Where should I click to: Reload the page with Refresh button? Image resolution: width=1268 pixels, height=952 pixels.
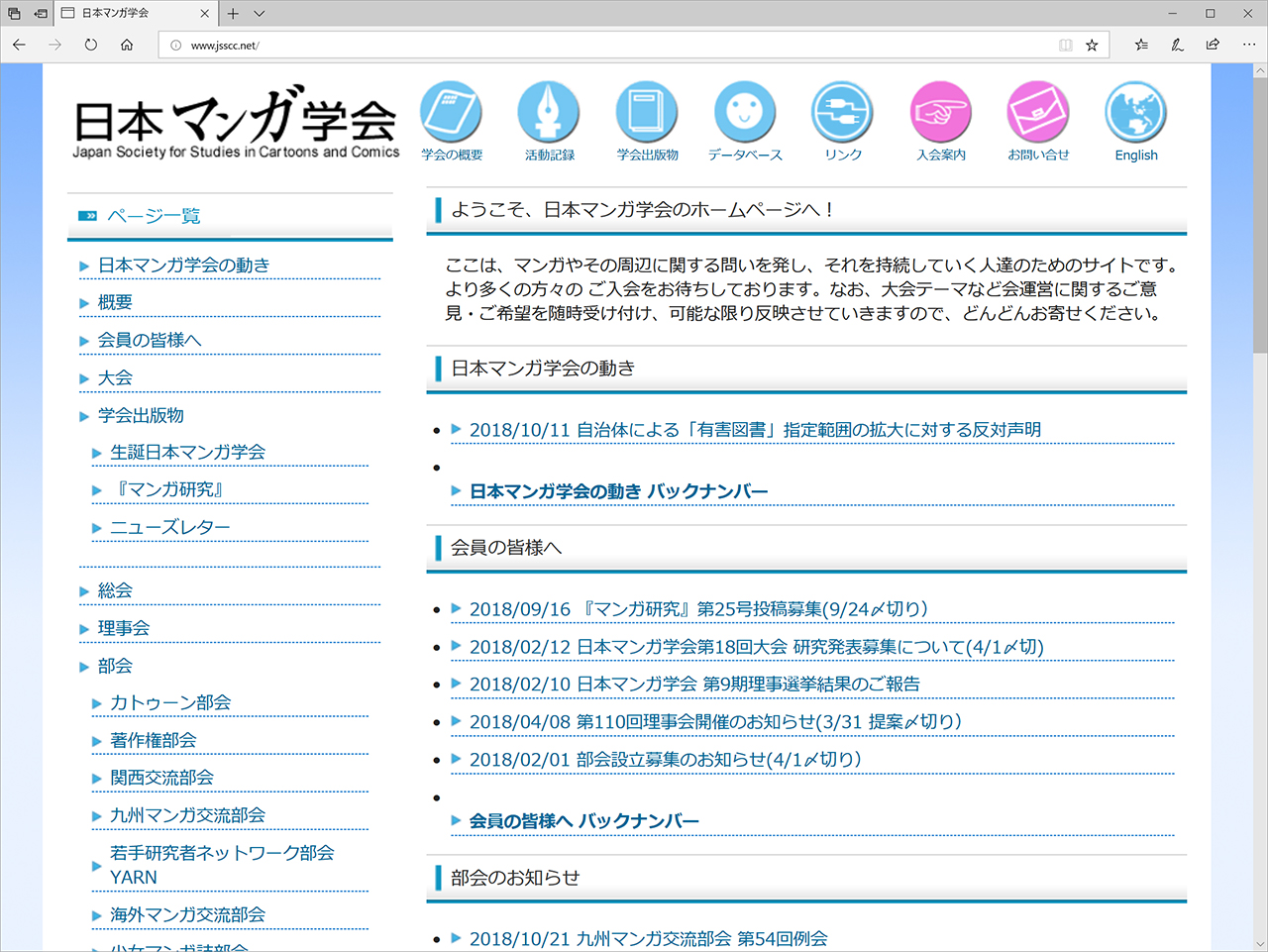pyautogui.click(x=90, y=45)
